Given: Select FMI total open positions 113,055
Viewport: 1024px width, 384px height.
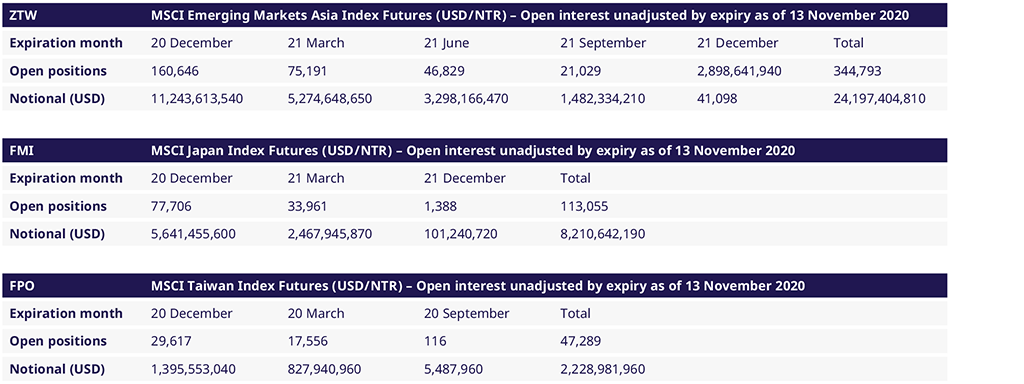Looking at the screenshot, I should (584, 206).
